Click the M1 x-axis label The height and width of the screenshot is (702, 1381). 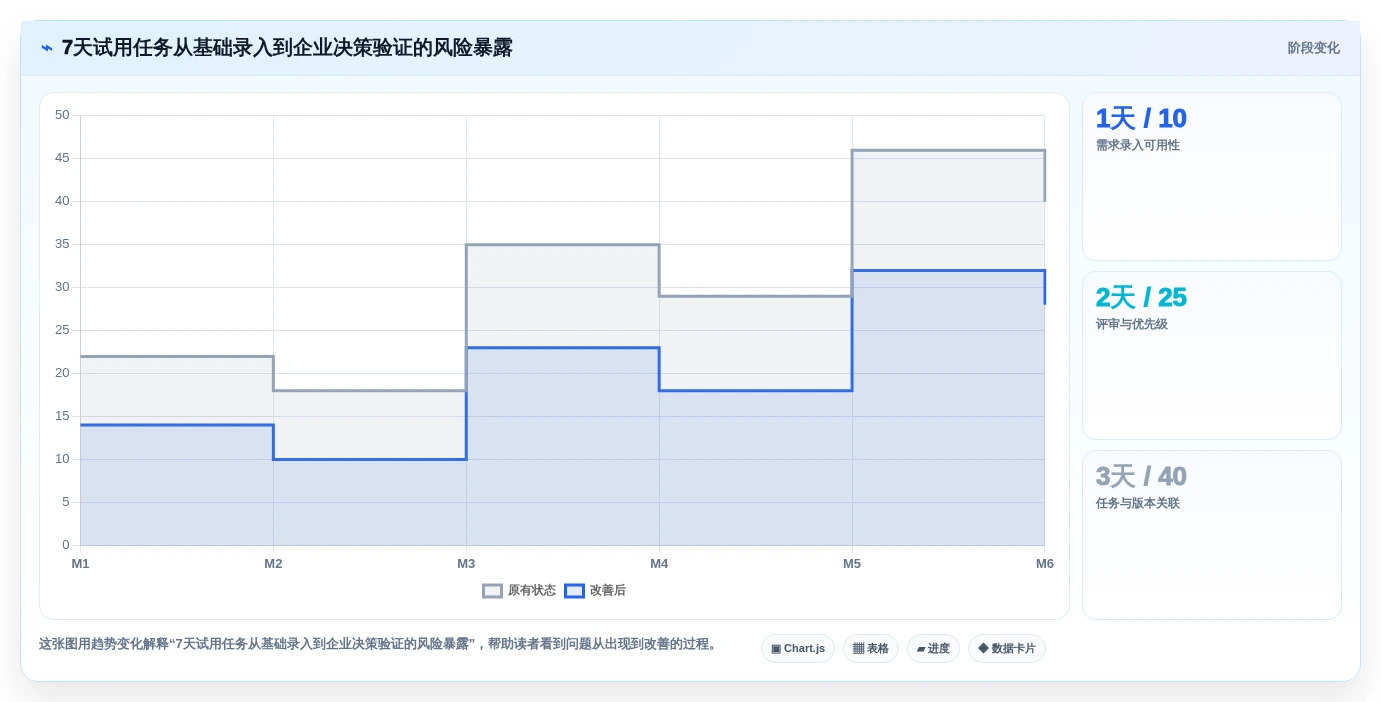tap(80, 564)
